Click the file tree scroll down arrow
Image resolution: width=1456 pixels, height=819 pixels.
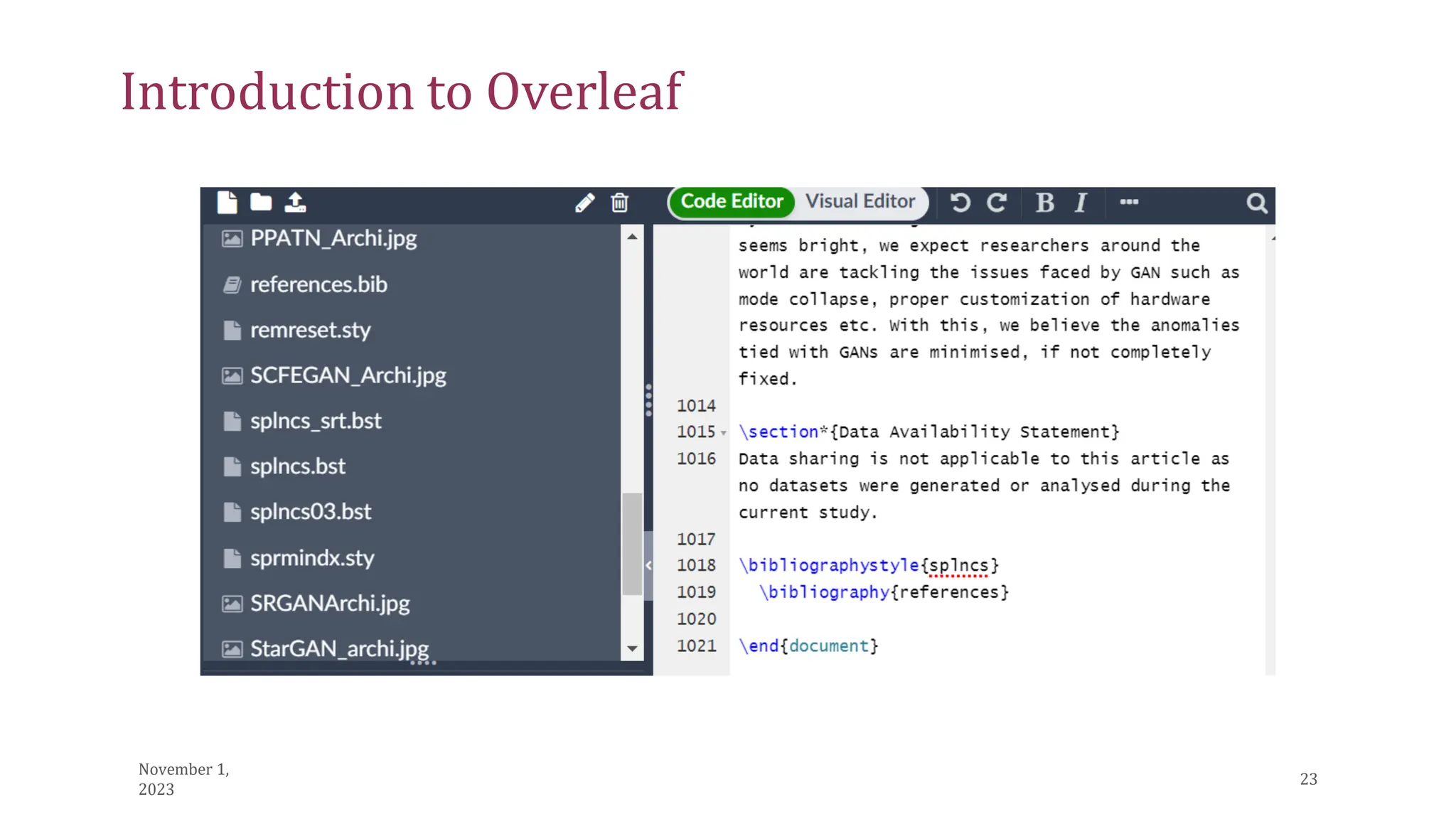pyautogui.click(x=632, y=649)
